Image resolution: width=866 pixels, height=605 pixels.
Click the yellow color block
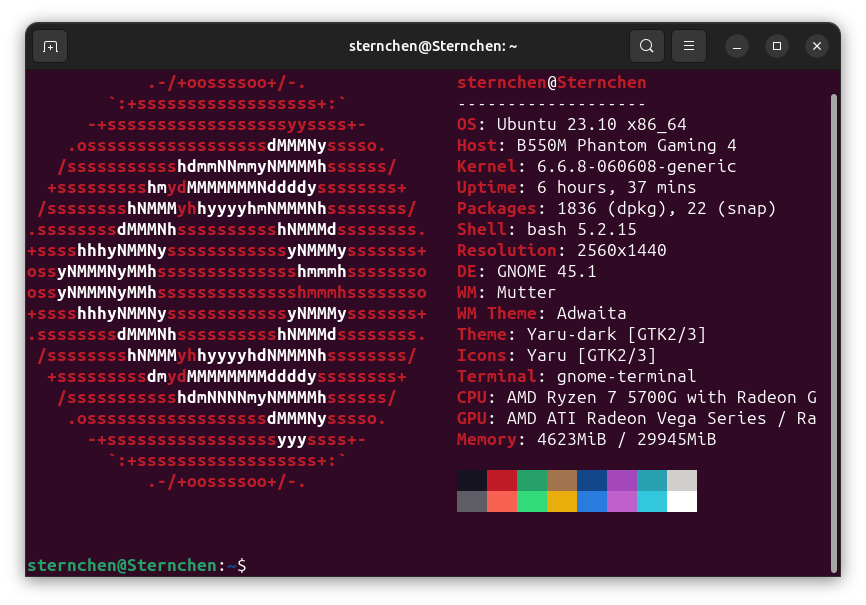[562, 502]
